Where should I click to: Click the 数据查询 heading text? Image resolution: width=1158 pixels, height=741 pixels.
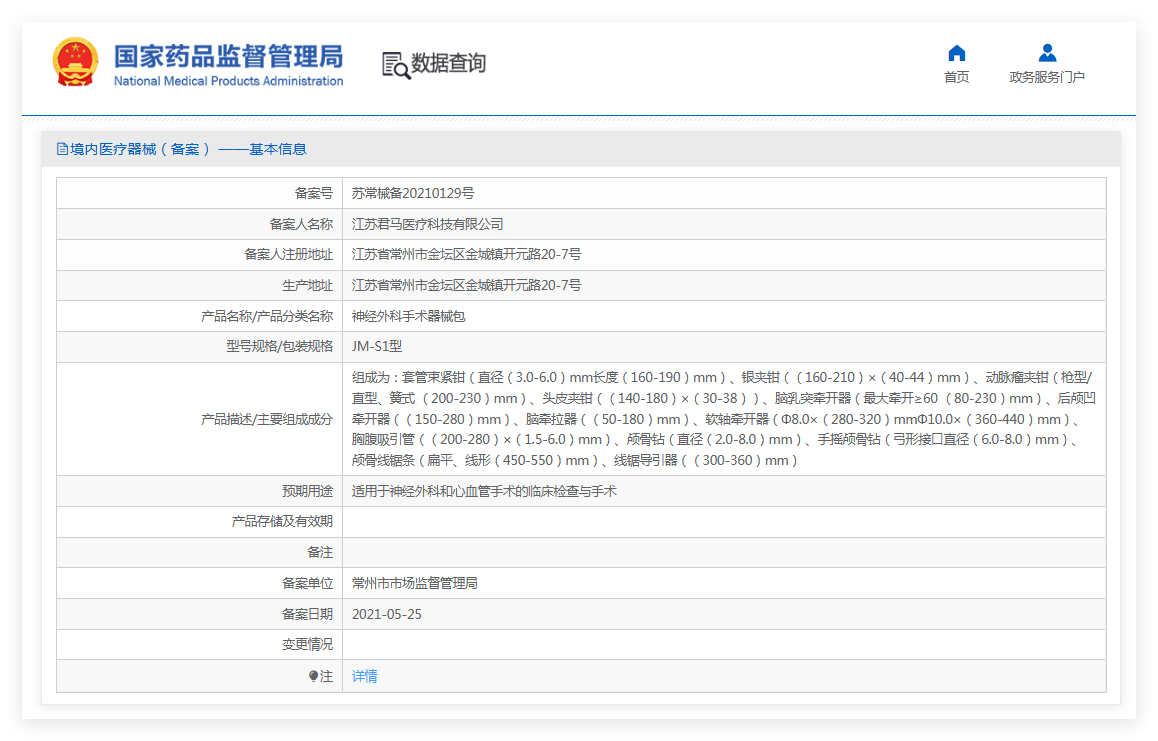pos(449,64)
